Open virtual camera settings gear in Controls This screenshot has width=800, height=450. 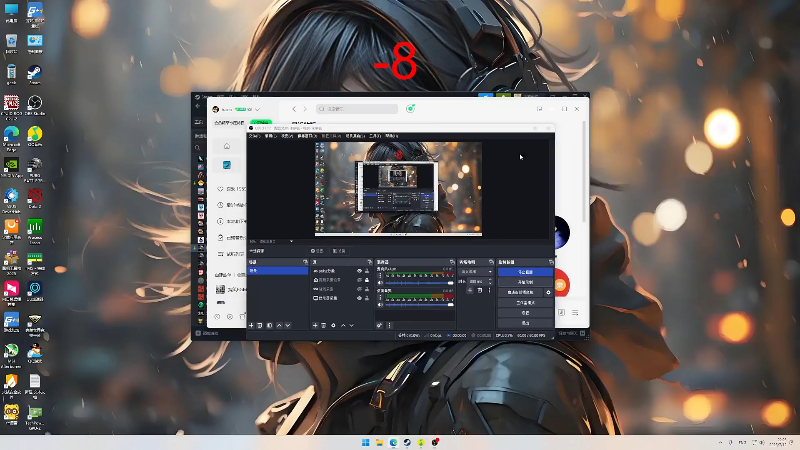(x=548, y=292)
